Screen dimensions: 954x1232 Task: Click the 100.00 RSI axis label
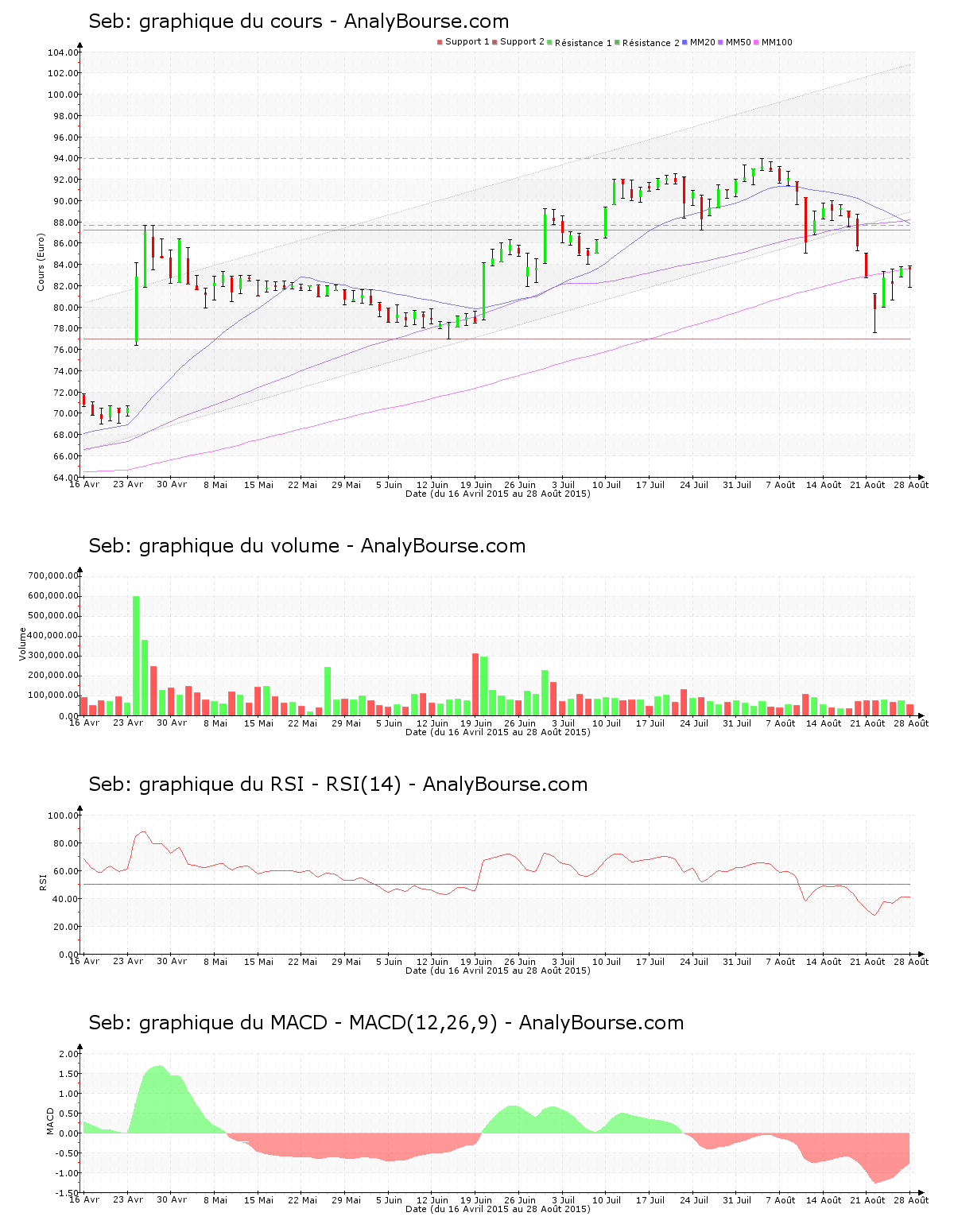tap(64, 816)
